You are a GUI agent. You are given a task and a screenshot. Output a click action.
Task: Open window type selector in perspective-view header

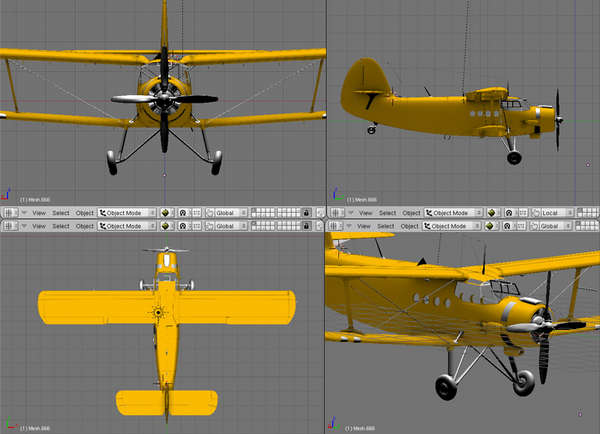(335, 226)
